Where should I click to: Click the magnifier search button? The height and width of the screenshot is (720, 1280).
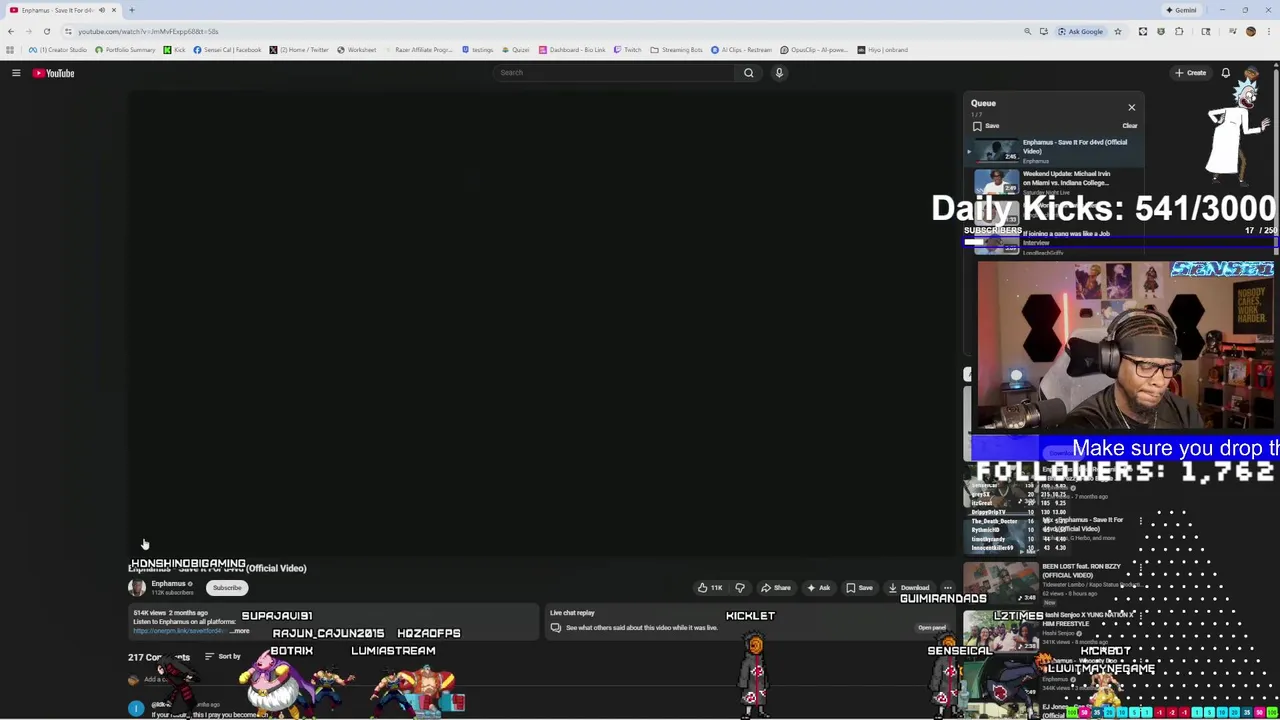[x=748, y=73]
